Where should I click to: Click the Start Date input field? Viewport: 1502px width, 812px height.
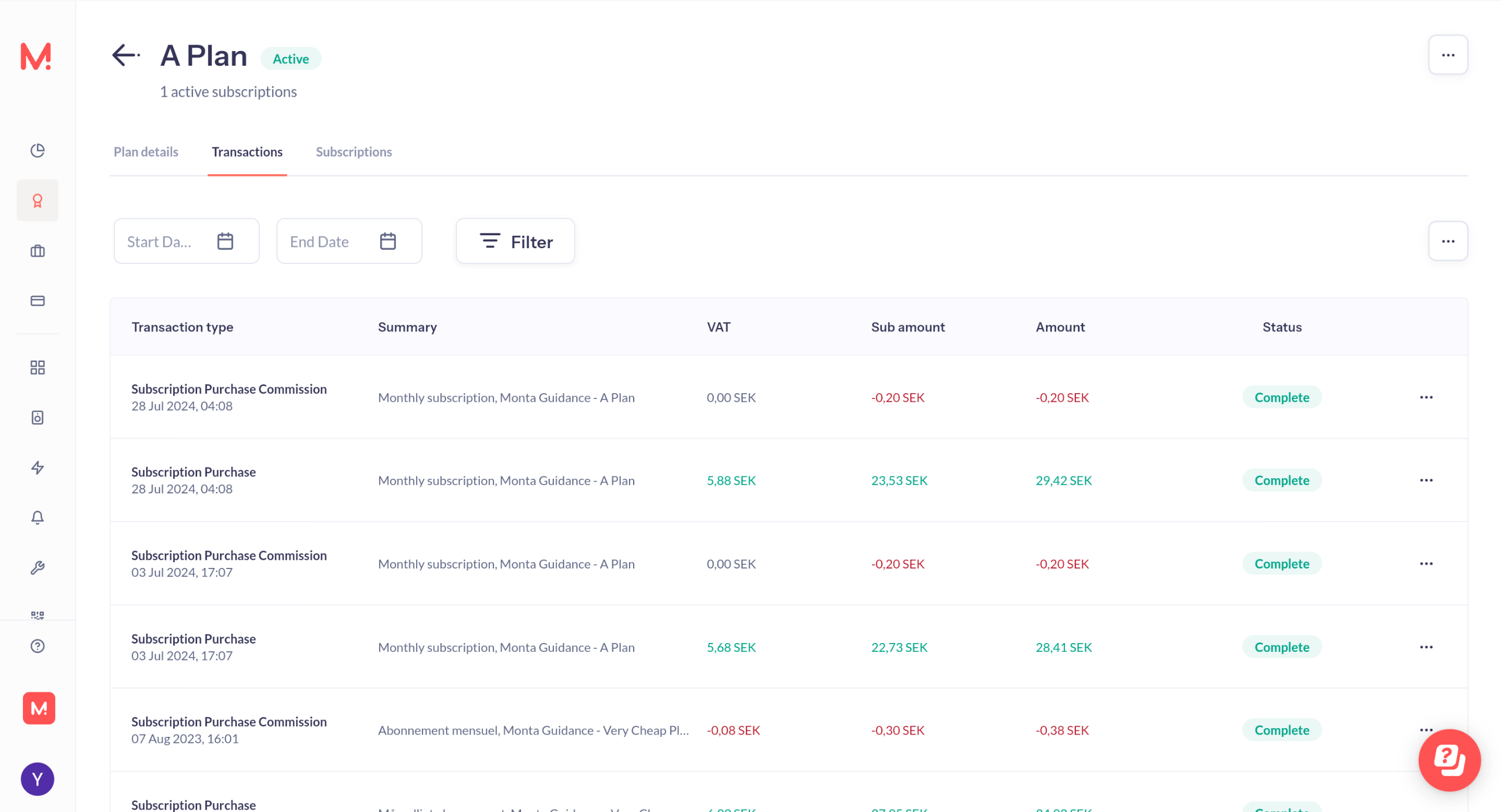tap(187, 241)
